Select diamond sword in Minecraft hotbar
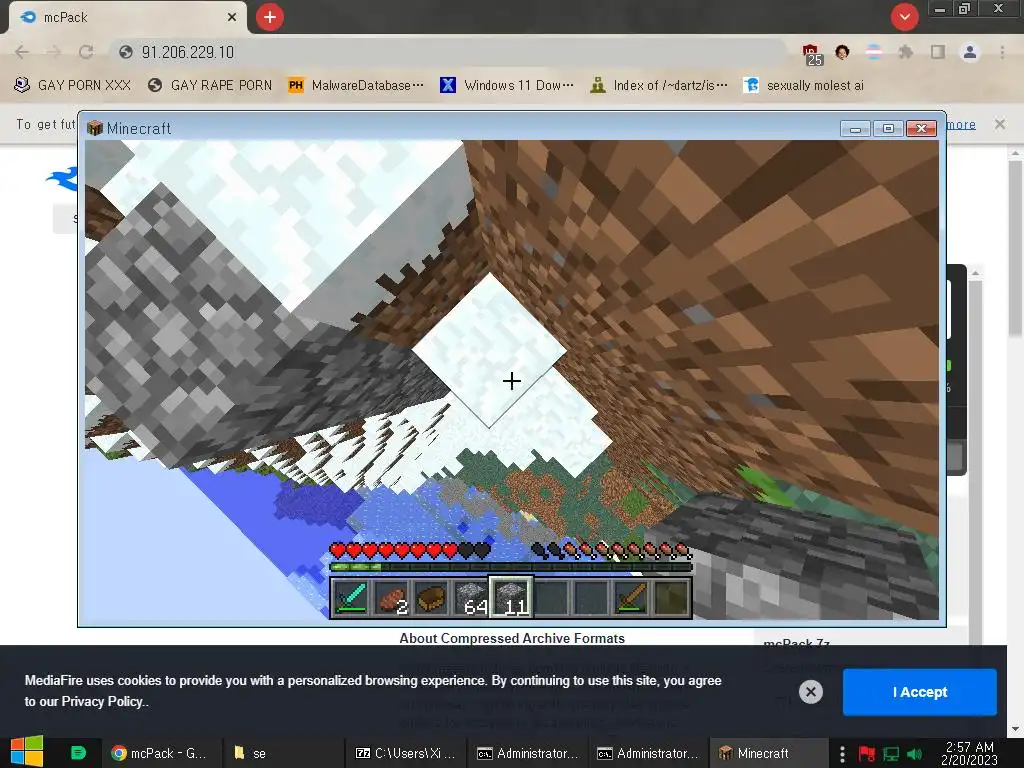This screenshot has width=1024, height=768. pos(351,598)
